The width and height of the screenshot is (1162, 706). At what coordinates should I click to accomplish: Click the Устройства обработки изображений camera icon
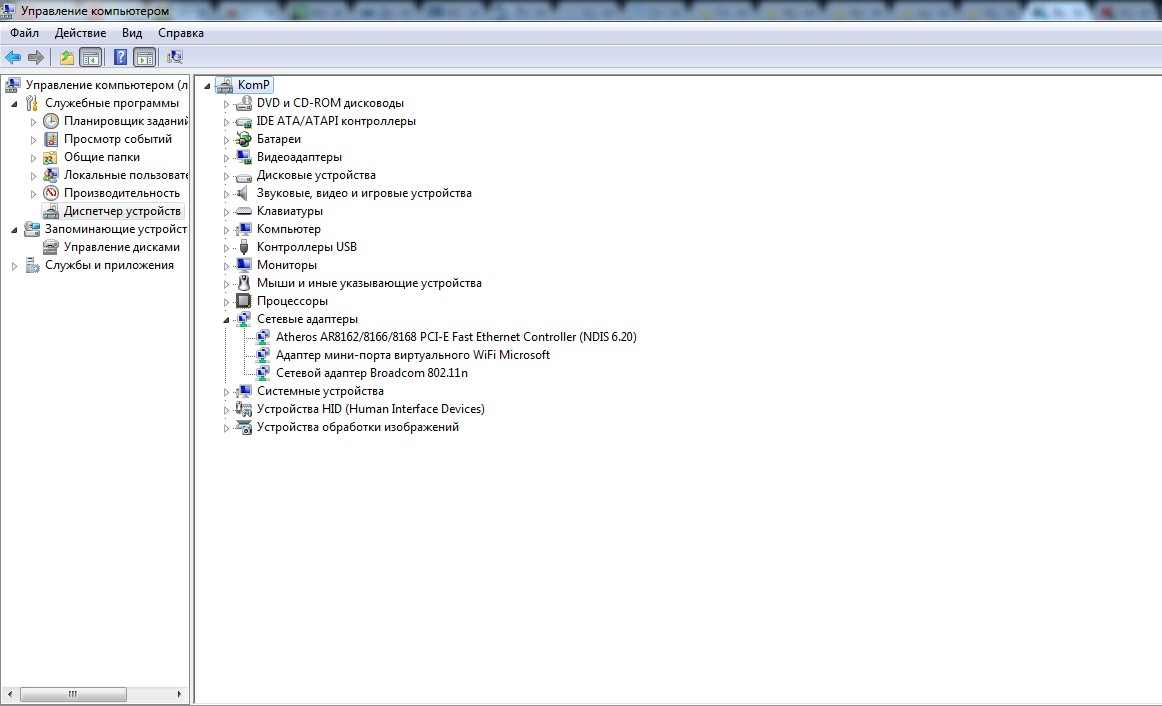click(244, 427)
